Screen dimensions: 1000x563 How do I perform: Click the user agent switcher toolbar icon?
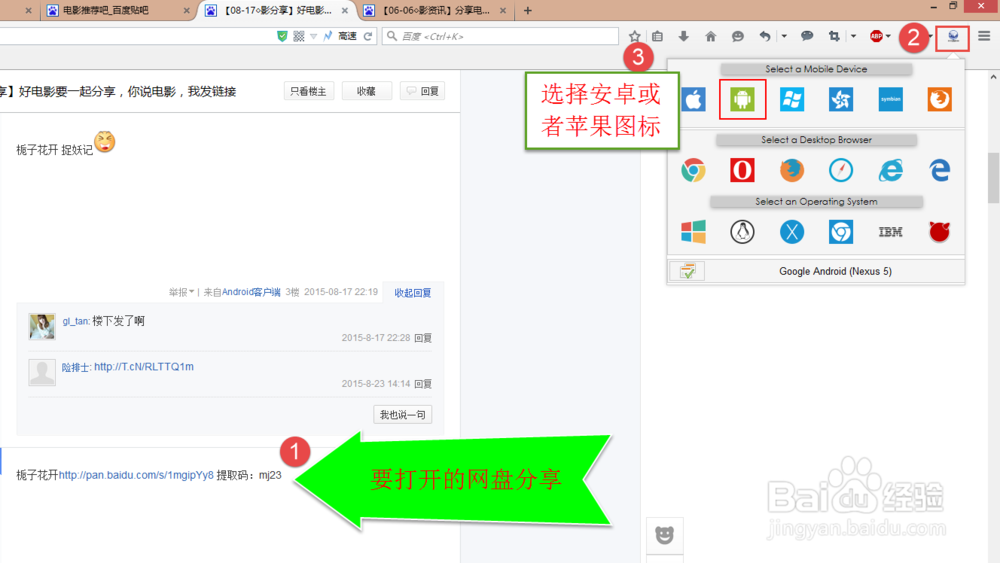click(953, 37)
